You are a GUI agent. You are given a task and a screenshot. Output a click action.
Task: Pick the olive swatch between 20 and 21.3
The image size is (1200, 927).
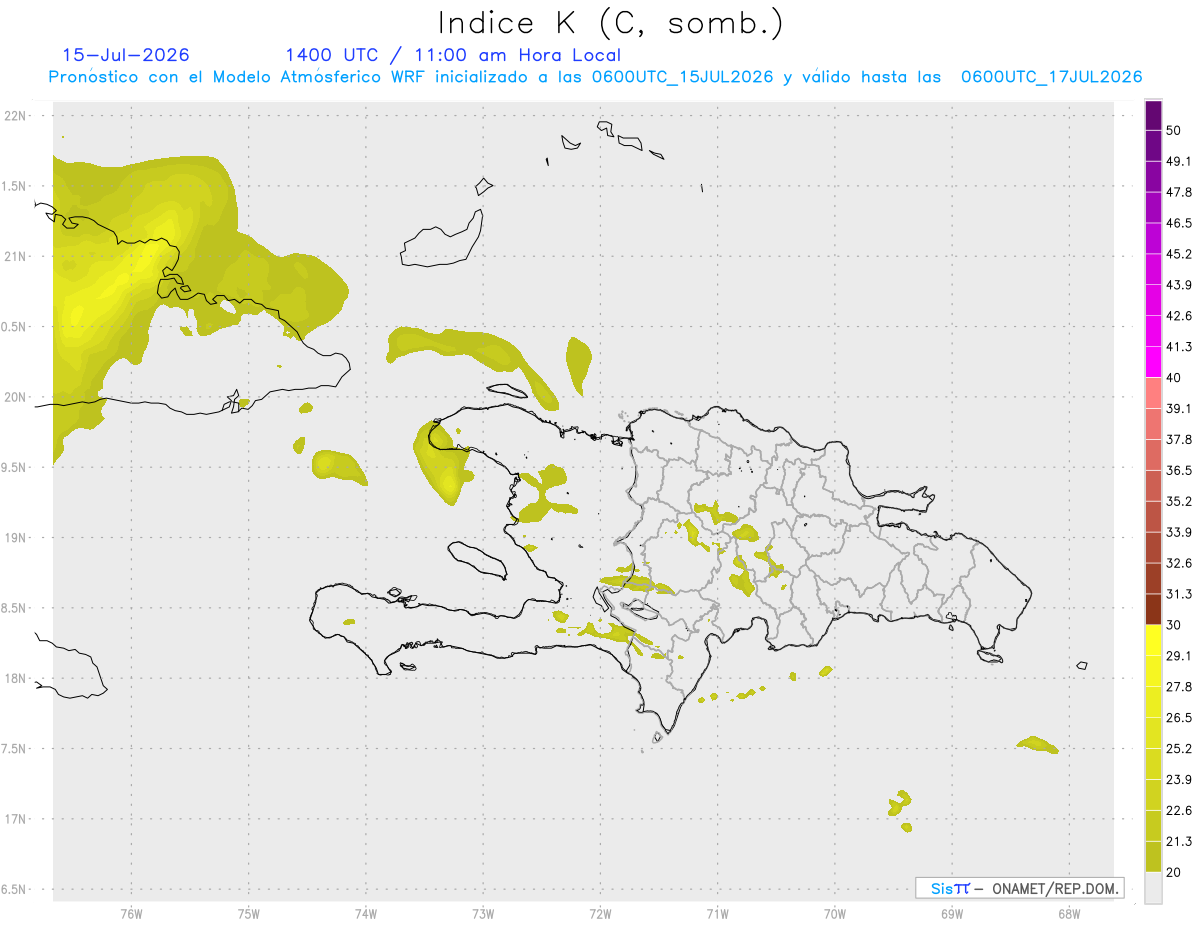1154,857
